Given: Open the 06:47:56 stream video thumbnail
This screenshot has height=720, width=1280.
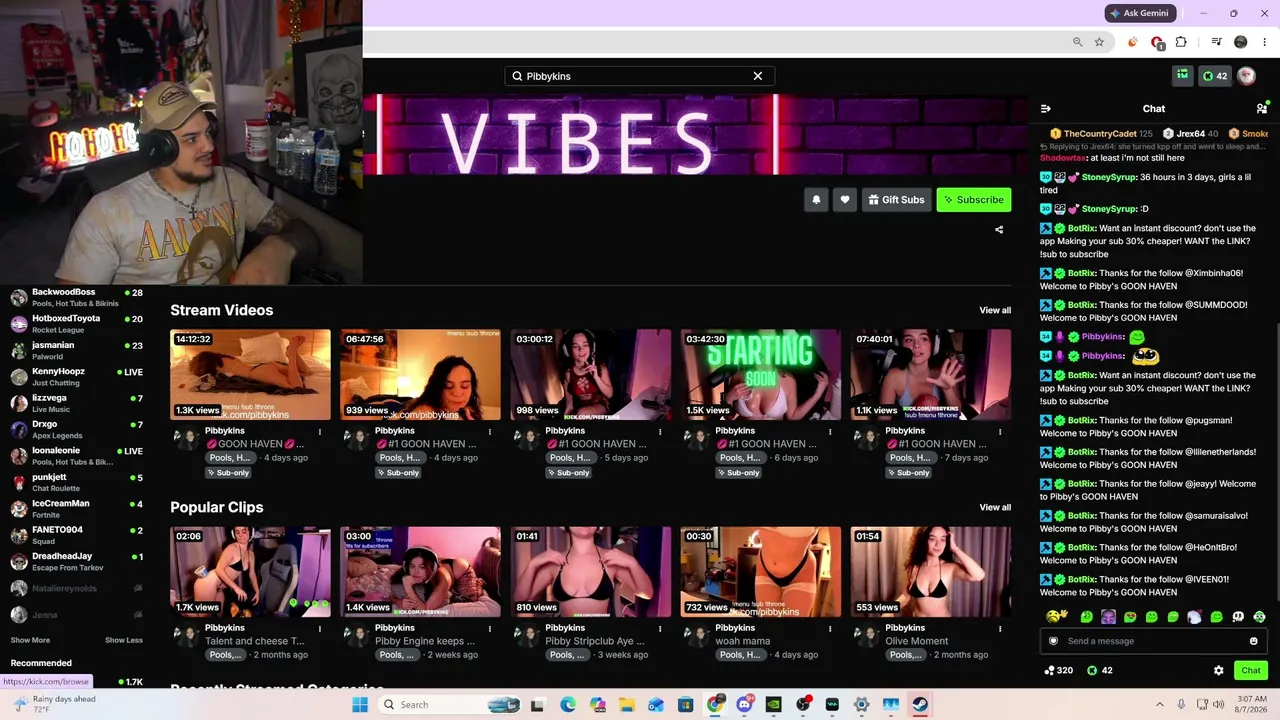Looking at the screenshot, I should point(420,374).
